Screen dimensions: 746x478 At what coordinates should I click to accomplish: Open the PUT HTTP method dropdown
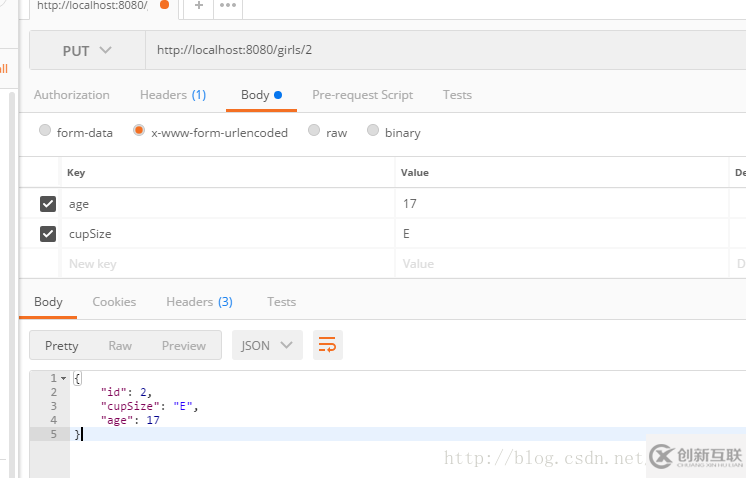point(88,50)
